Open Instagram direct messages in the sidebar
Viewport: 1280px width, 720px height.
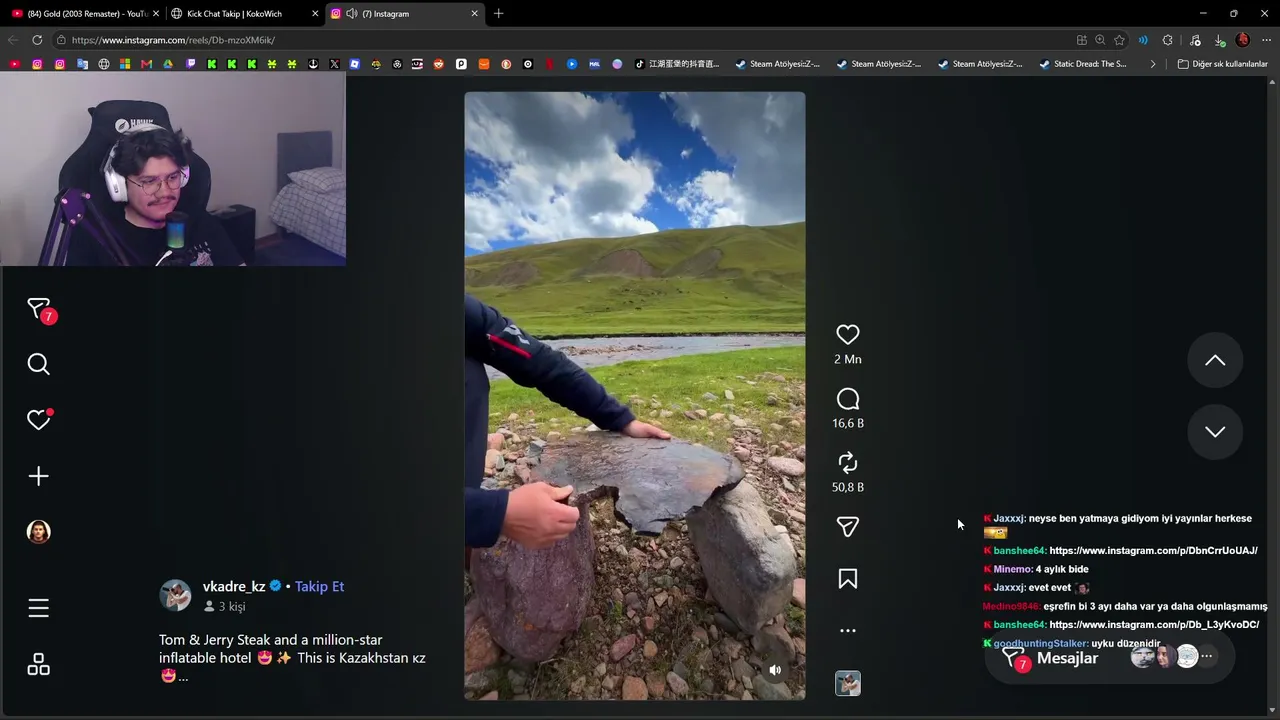[x=38, y=309]
